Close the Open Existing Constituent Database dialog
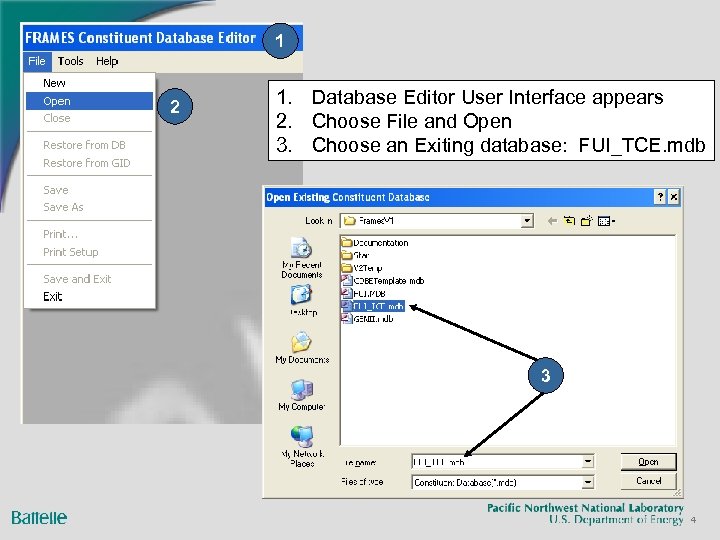This screenshot has width=720, height=540. (674, 197)
